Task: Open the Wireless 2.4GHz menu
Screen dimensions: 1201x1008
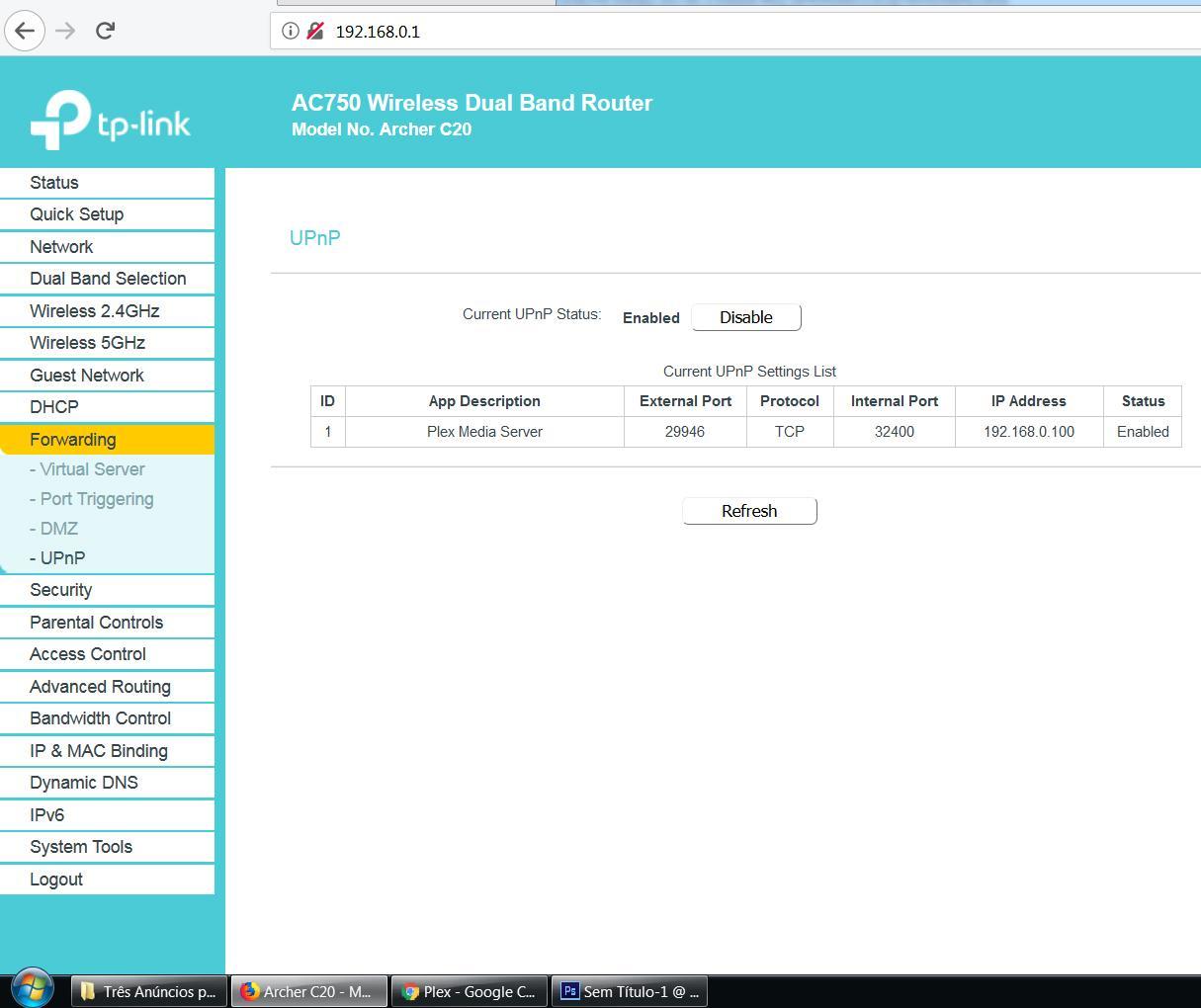Action: 107,311
